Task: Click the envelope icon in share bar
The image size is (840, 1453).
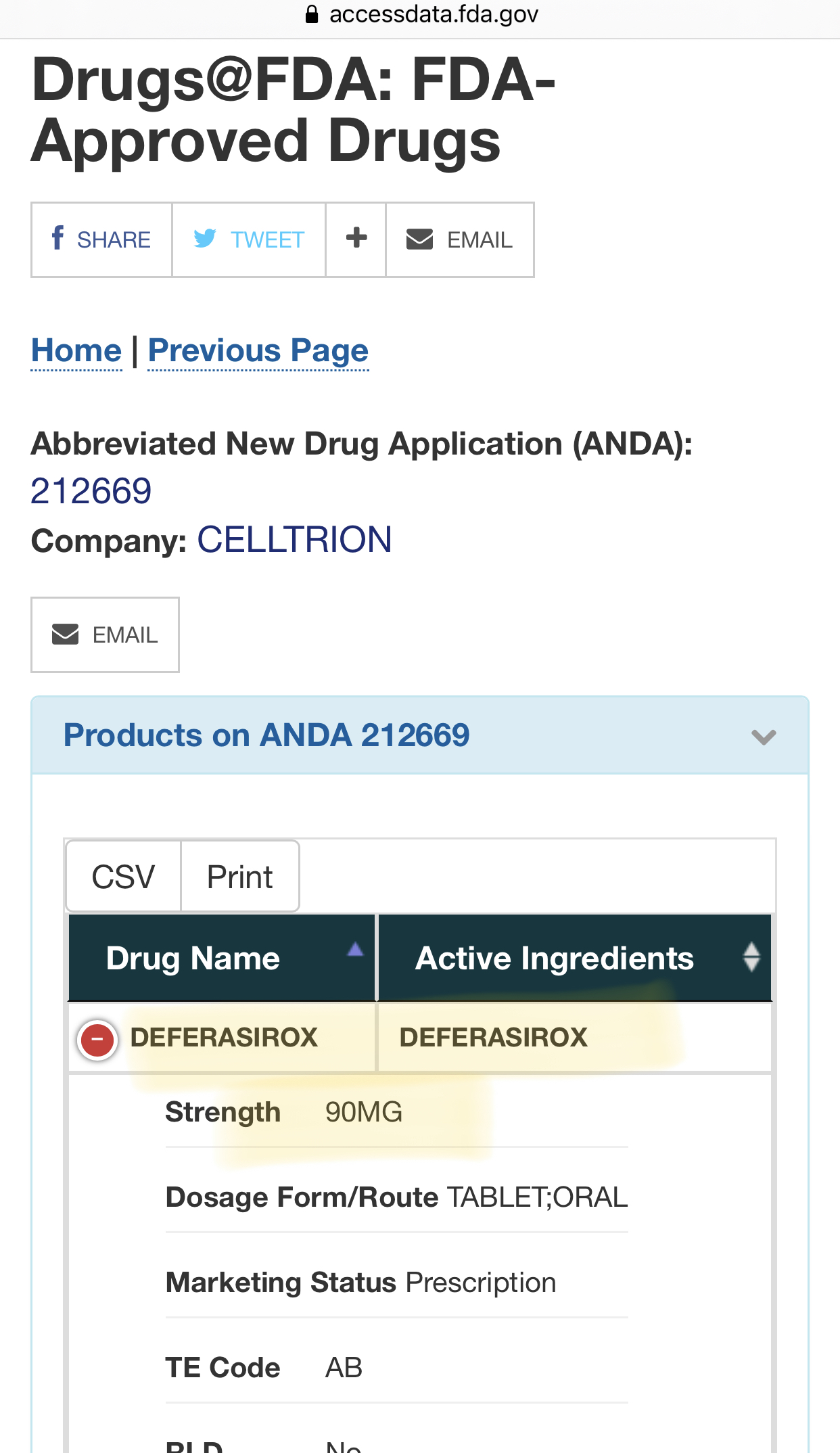Action: (x=419, y=239)
